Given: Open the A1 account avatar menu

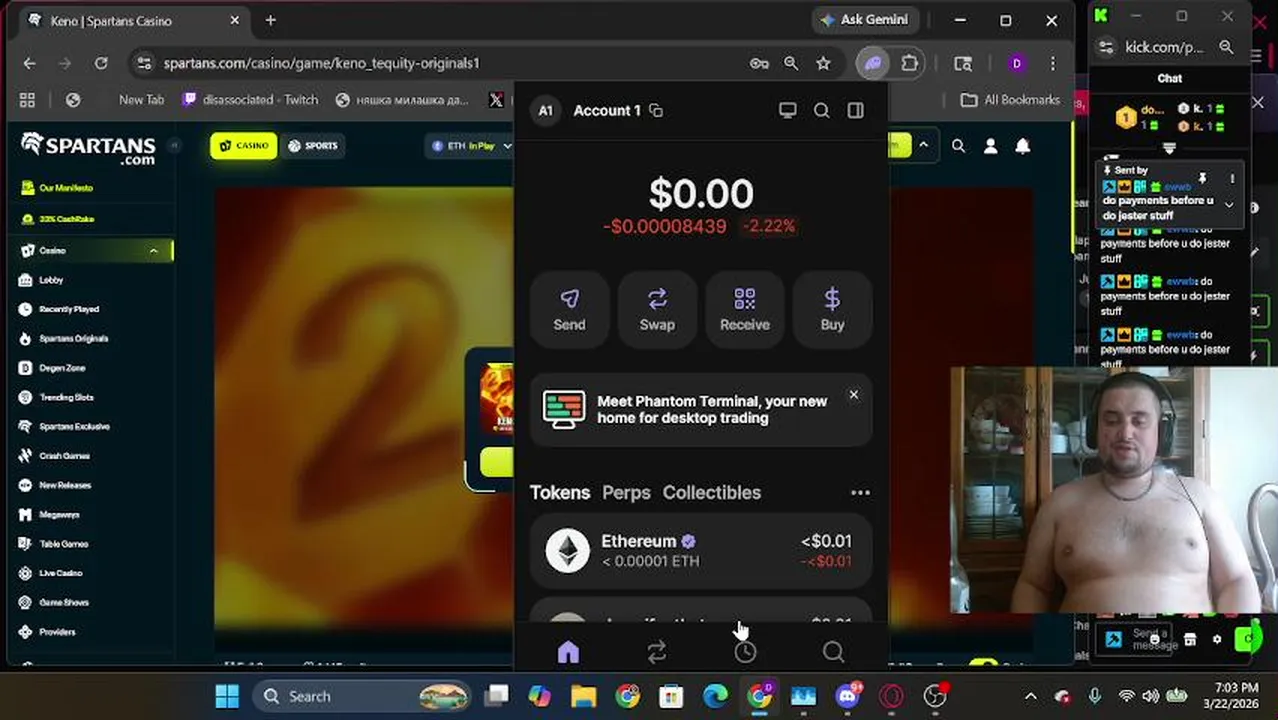Looking at the screenshot, I should 545,111.
